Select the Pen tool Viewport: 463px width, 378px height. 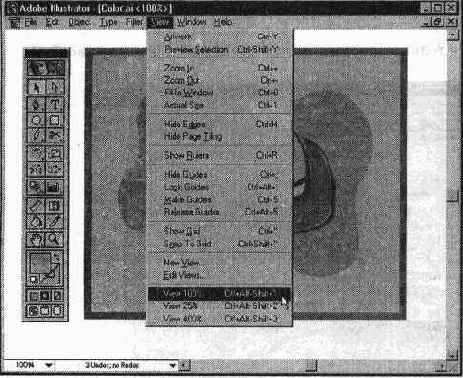[x=36, y=105]
